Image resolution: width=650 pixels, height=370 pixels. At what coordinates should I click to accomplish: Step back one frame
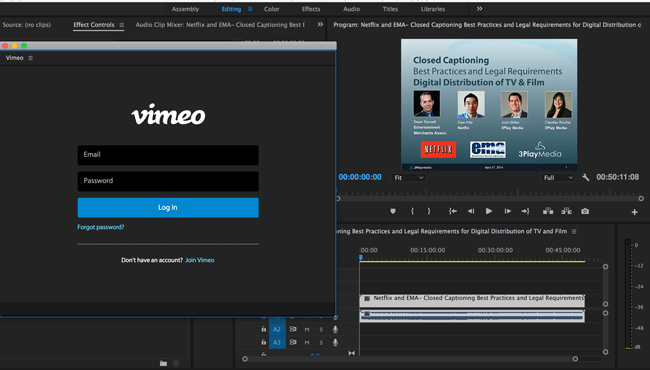coord(471,211)
